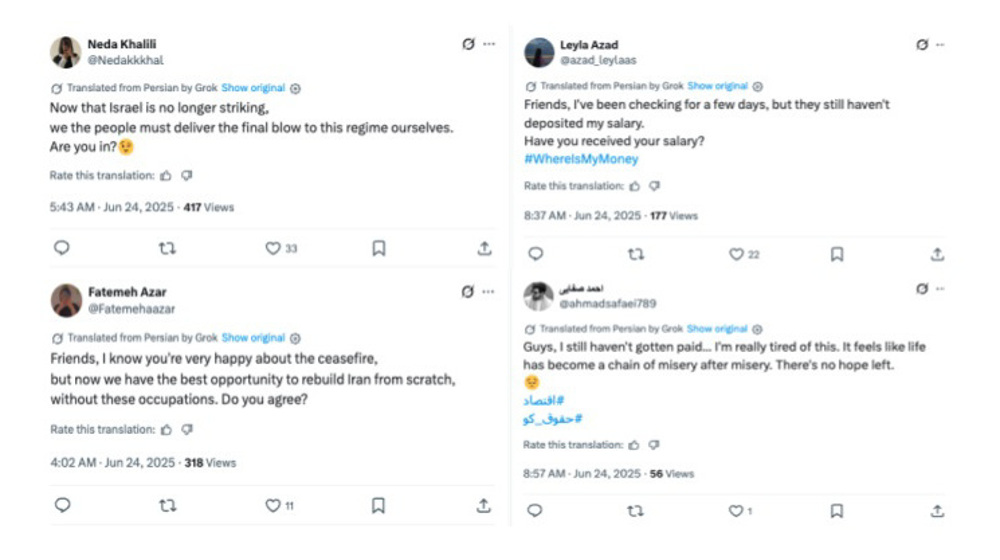
Task: Share Neda Khalili's tweet
Action: pyautogui.click(x=484, y=249)
